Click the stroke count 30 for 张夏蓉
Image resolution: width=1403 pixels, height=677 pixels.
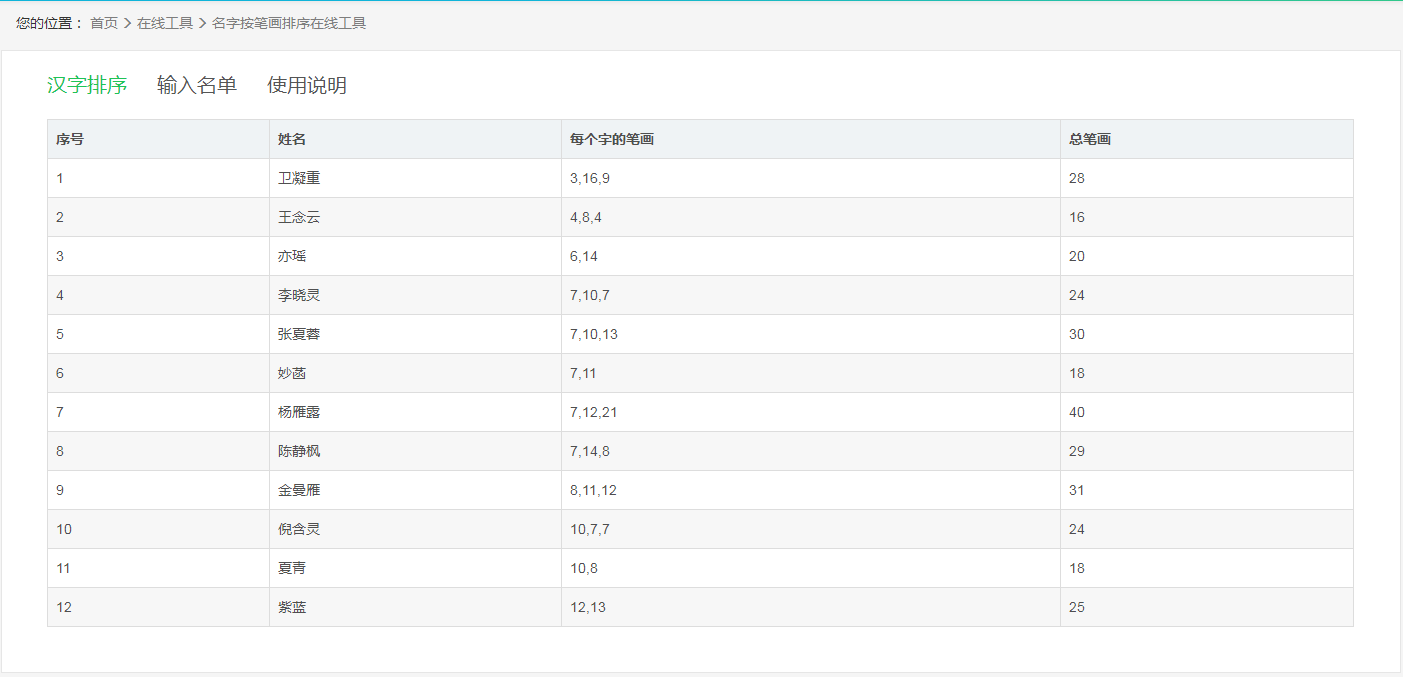[x=1075, y=334]
